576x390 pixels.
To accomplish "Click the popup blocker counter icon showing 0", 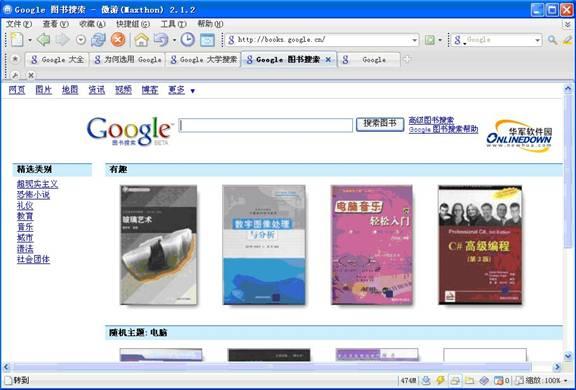I will coord(502,380).
